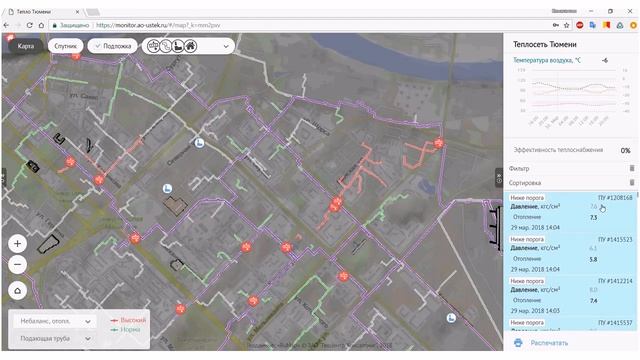Click the notification flag icon above Карта
This screenshot has width=640, height=360.
(x=9, y=38)
